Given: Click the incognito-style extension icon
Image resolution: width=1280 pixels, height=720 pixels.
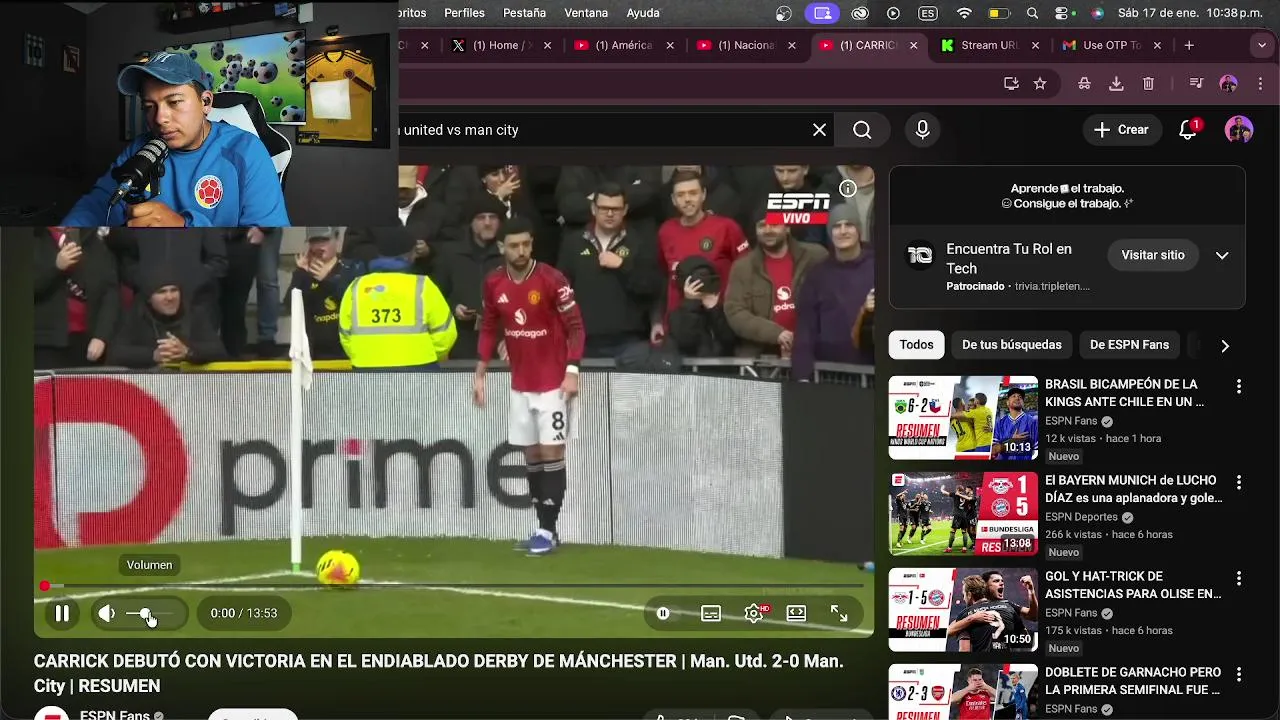Looking at the screenshot, I should (1084, 84).
